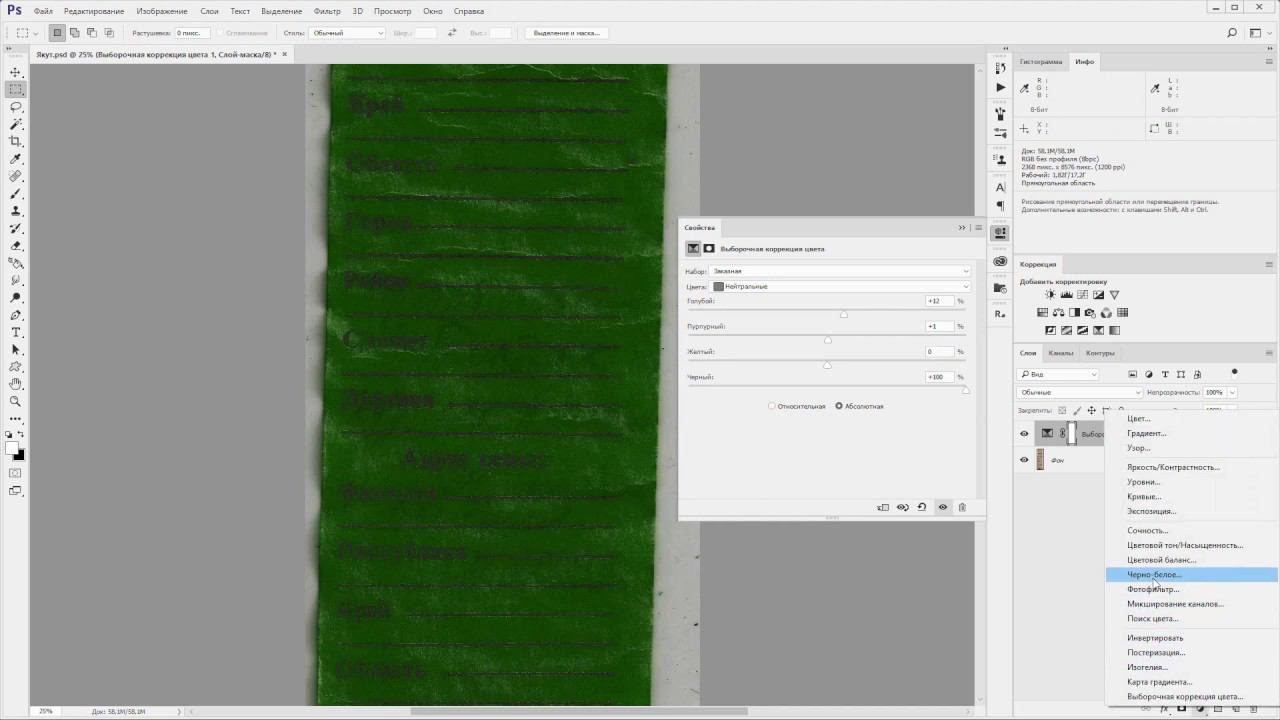Switch to the Гистограмма tab

tap(1041, 61)
